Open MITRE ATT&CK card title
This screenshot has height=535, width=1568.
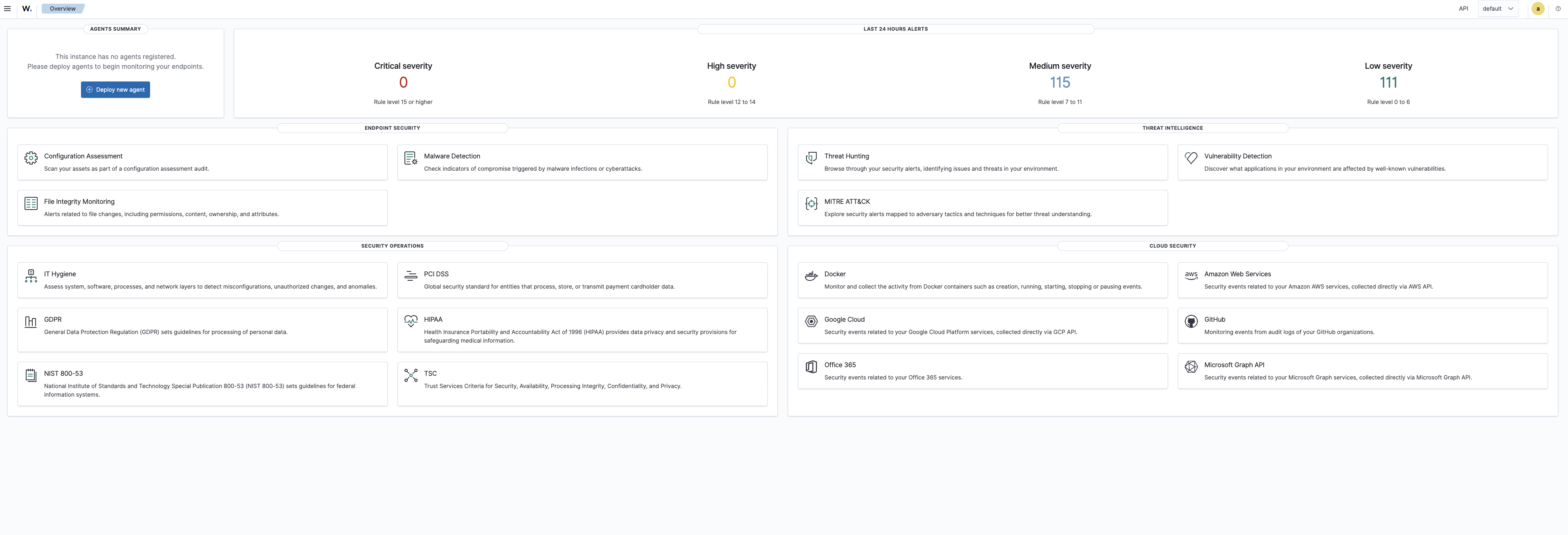(847, 202)
